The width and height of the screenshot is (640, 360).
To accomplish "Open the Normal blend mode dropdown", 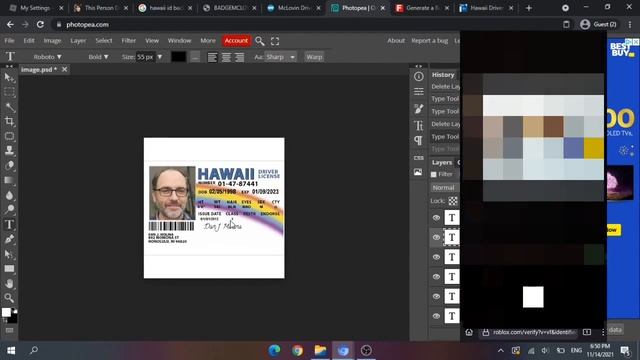I will click(x=445, y=187).
